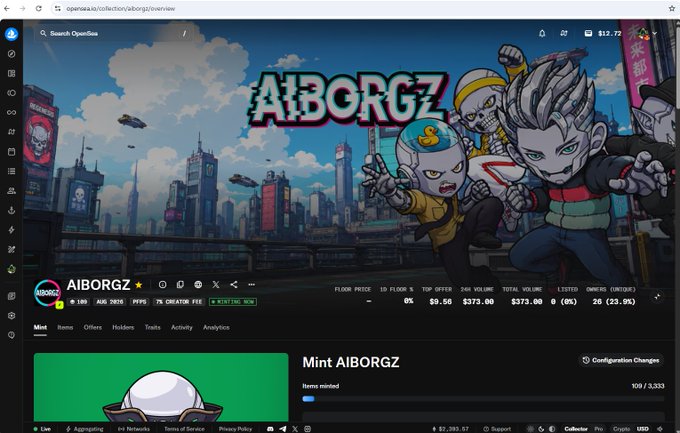Open the sparkle wand icon in sidebar
Image resolution: width=680 pixels, height=433 pixels.
tap(12, 249)
